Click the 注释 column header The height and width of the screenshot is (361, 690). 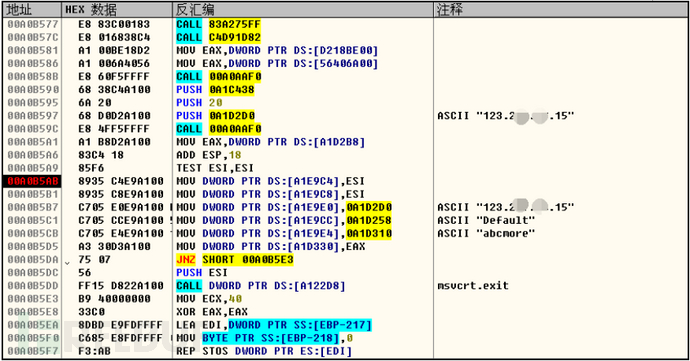click(x=561, y=10)
